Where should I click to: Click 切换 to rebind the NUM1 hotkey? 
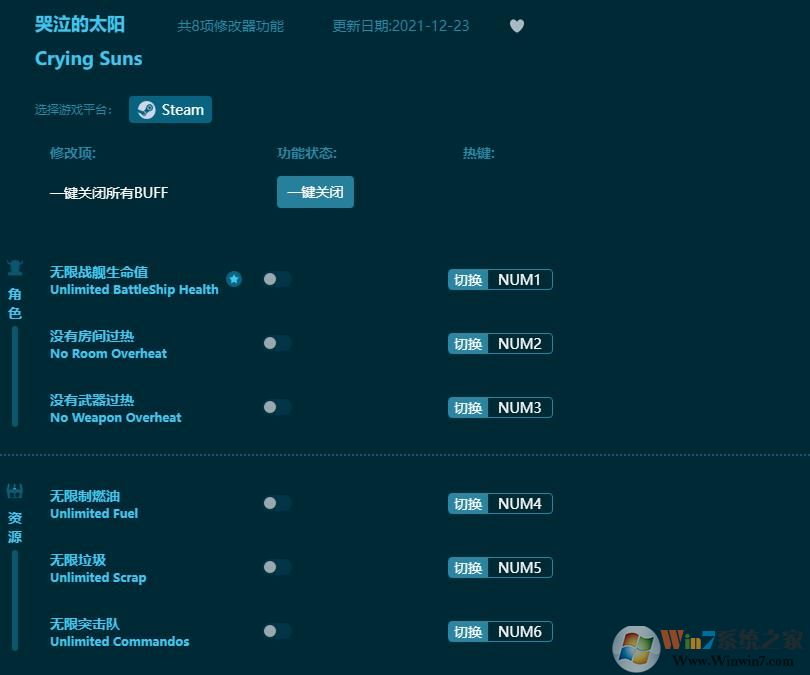(x=468, y=279)
